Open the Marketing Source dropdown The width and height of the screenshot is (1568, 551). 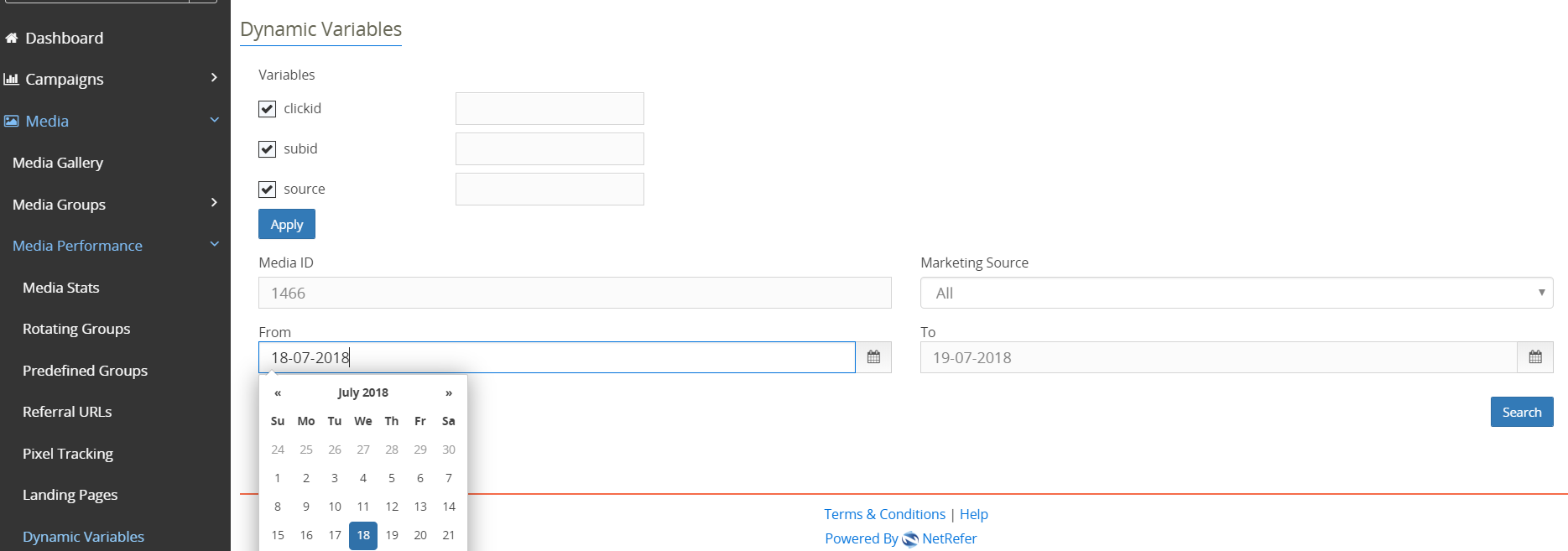point(1236,294)
